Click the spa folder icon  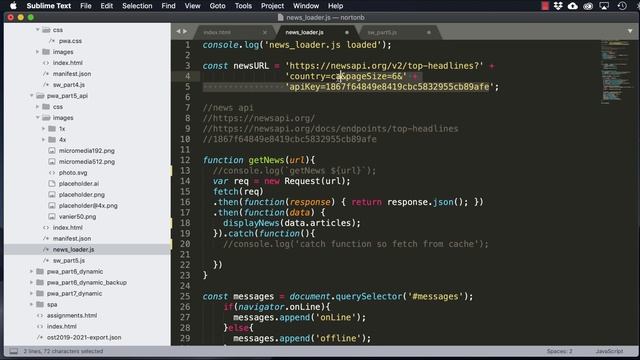[x=40, y=304]
